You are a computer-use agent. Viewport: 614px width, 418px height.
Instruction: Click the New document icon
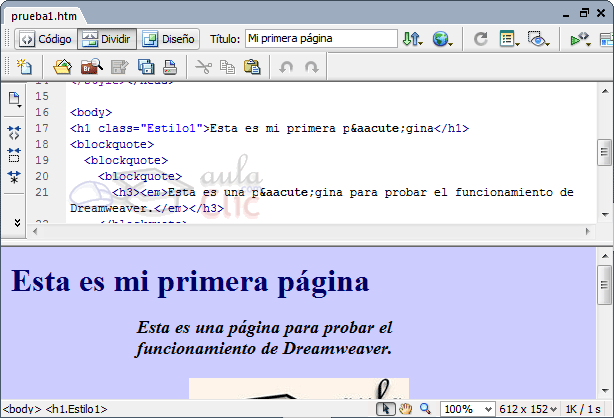[25, 67]
